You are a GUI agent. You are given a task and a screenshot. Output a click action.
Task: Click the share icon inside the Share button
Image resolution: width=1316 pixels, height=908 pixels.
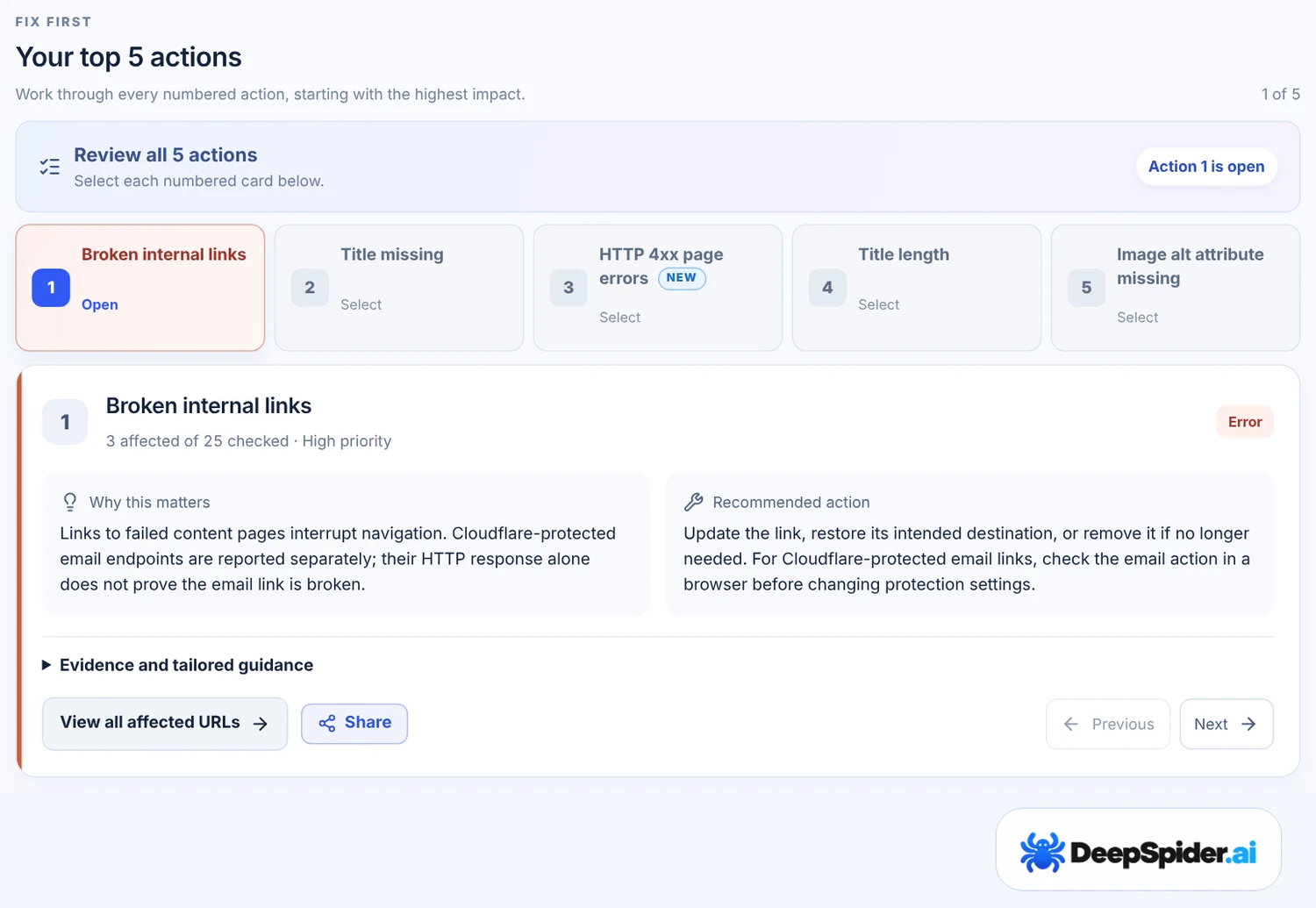pyautogui.click(x=327, y=723)
